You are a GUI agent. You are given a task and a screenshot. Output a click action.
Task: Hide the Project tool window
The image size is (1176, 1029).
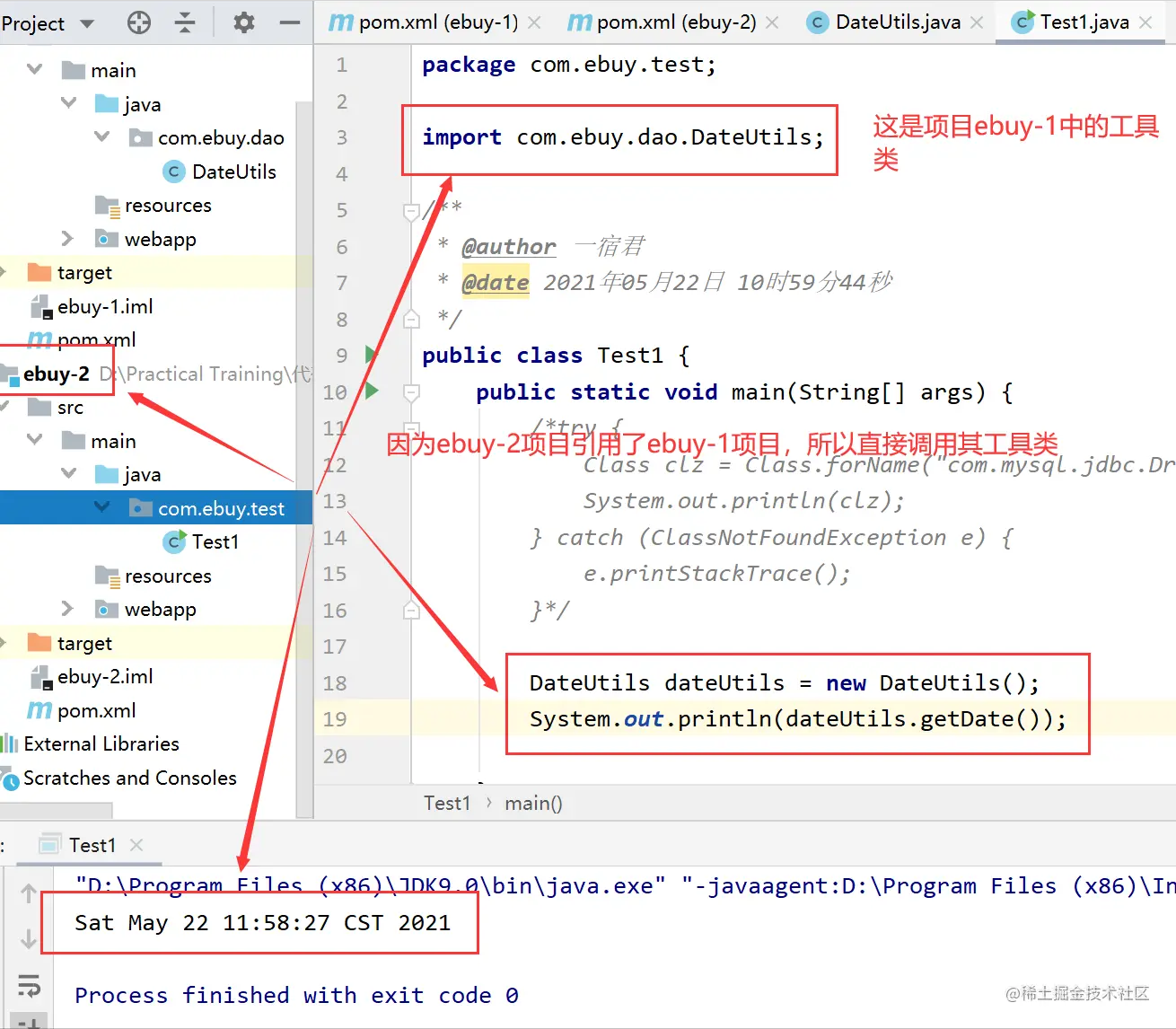tap(289, 22)
